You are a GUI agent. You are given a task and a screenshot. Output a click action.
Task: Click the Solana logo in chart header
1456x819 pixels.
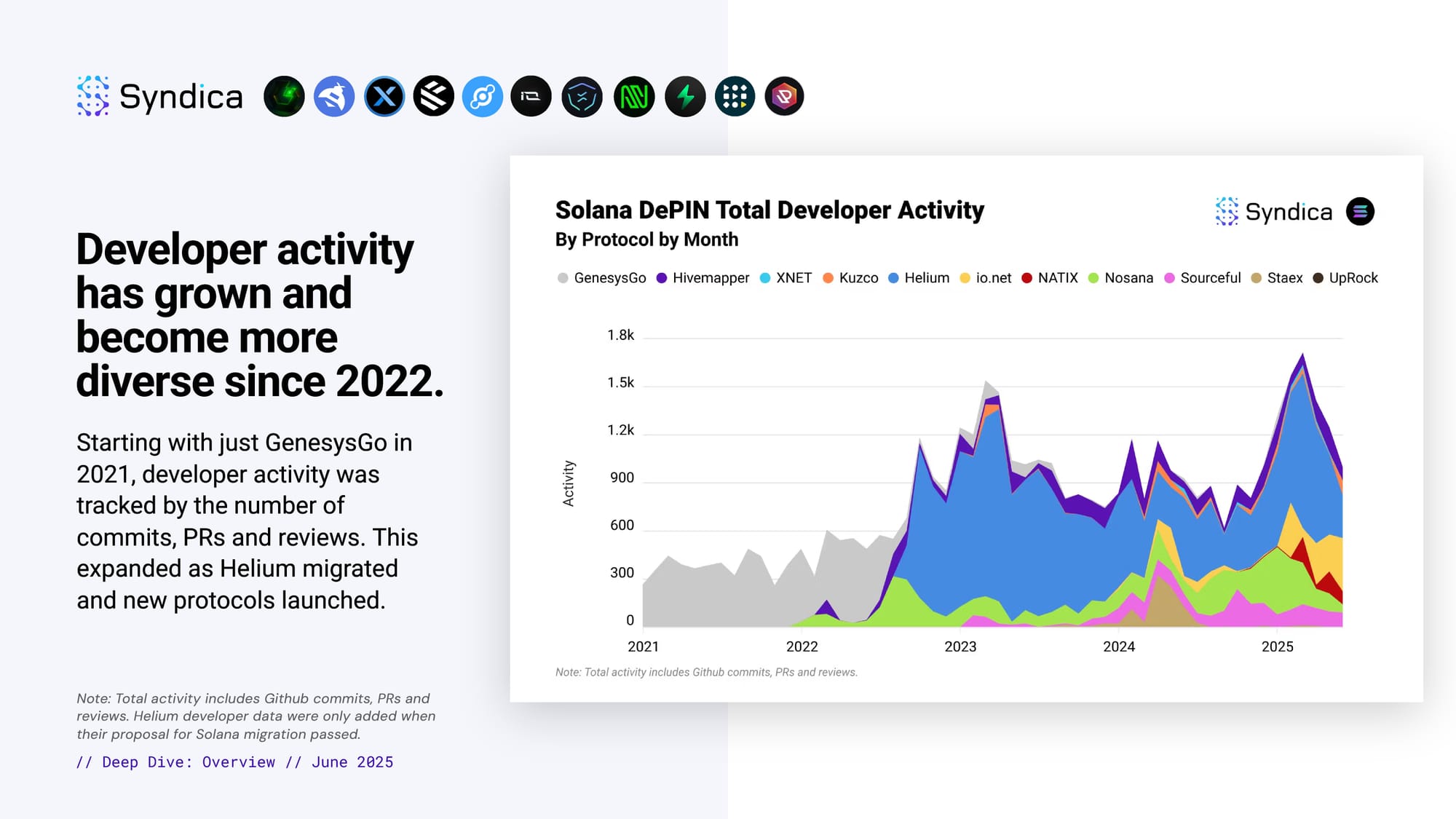tap(1359, 212)
